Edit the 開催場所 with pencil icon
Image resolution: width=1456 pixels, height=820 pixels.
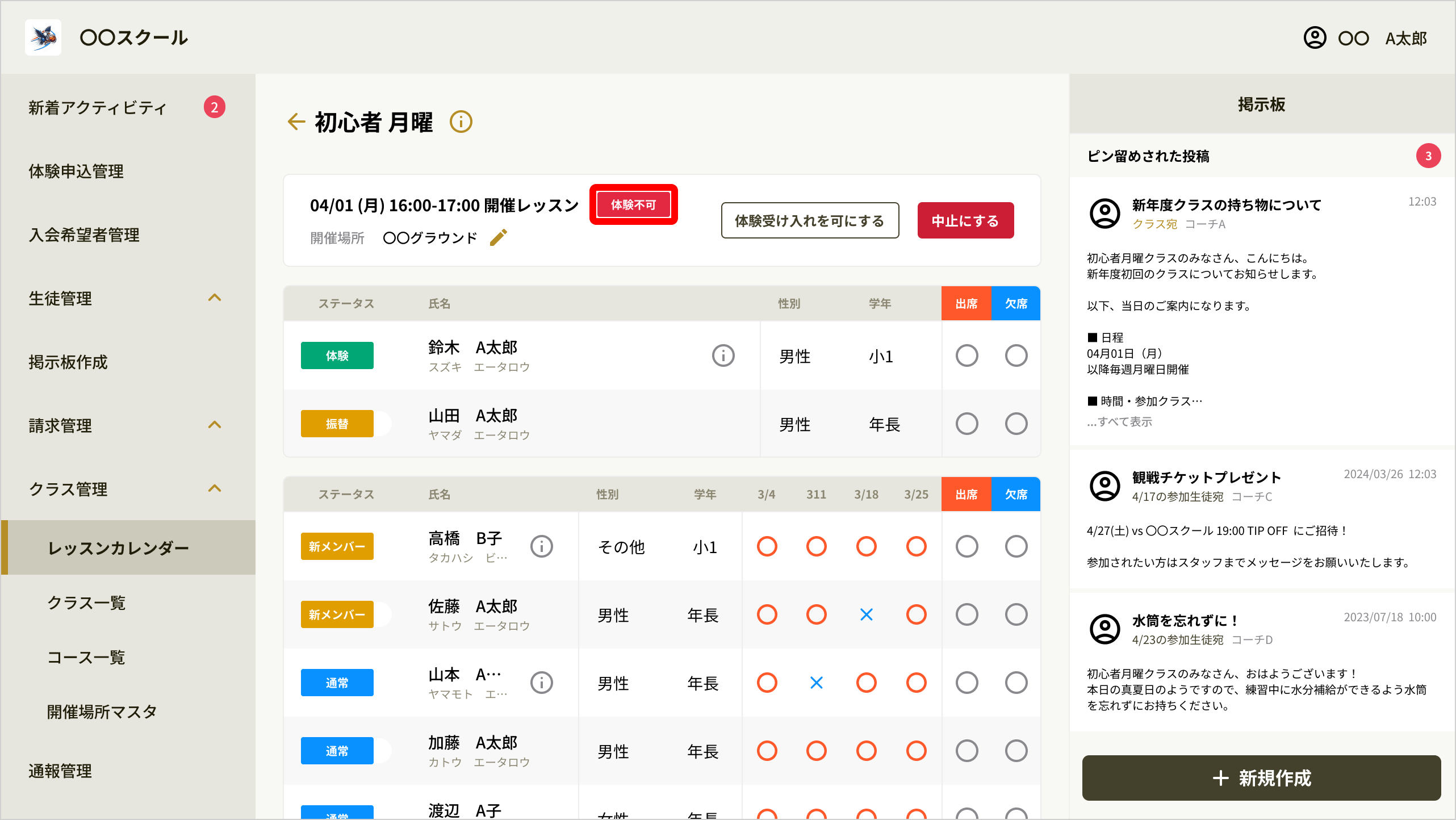[x=498, y=237]
